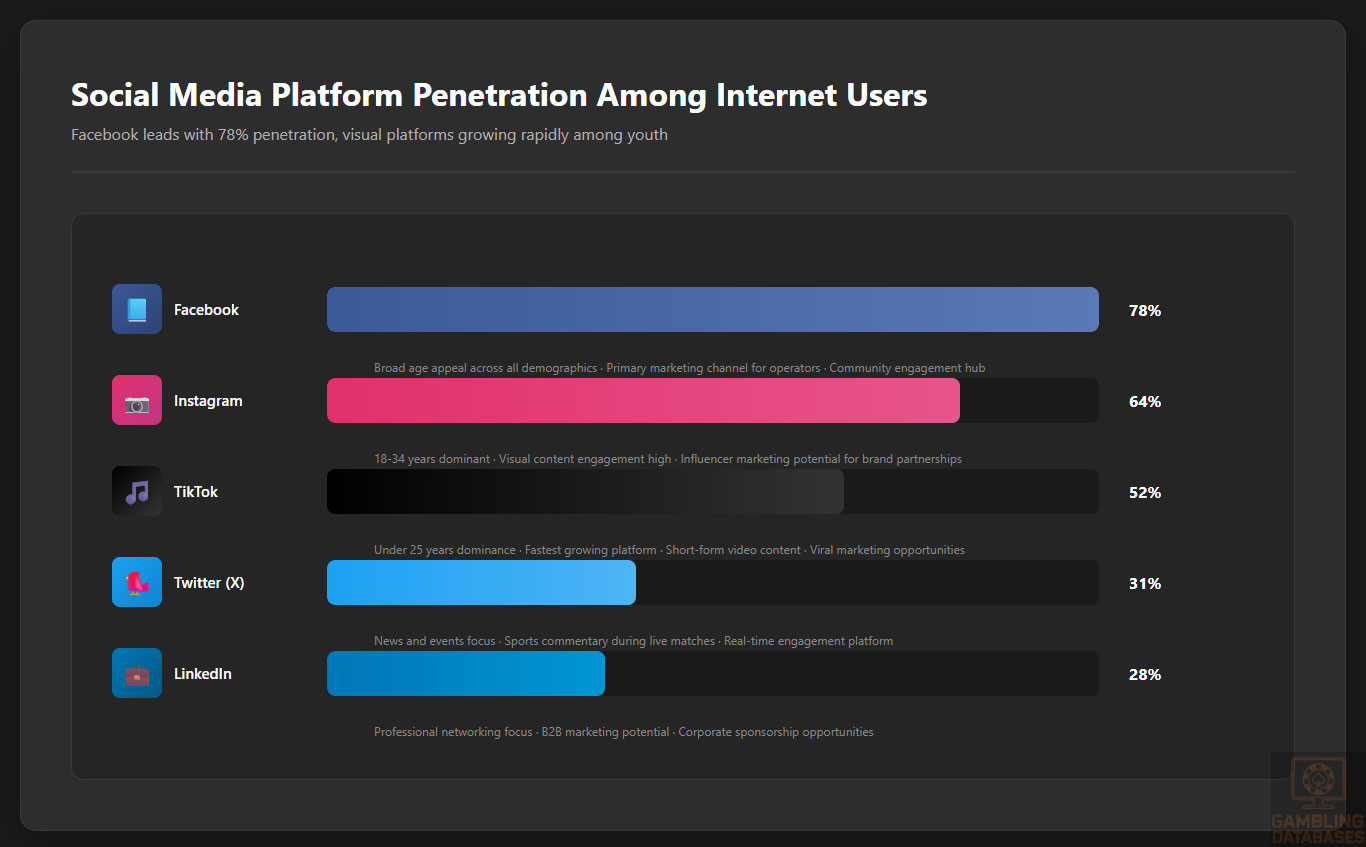Click the LinkedIn briefcase icon
1366x847 pixels.
pyautogui.click(x=137, y=674)
